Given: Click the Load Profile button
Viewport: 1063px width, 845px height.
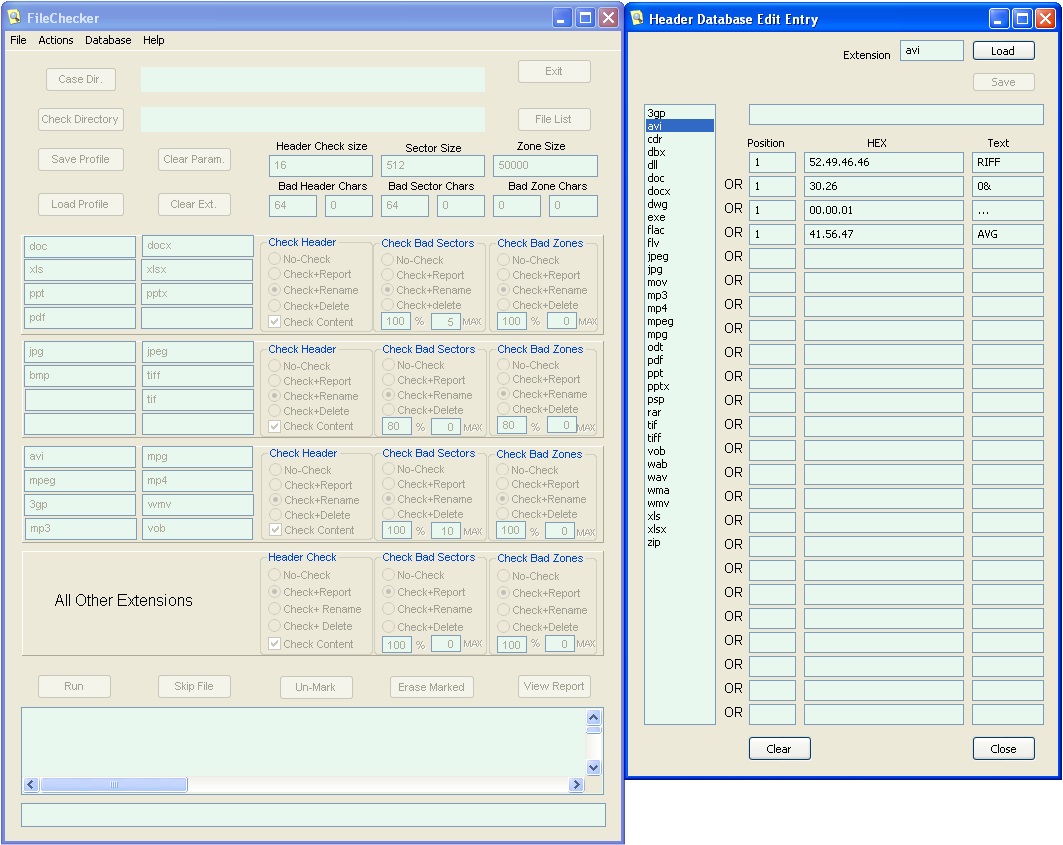Looking at the screenshot, I should click(80, 204).
